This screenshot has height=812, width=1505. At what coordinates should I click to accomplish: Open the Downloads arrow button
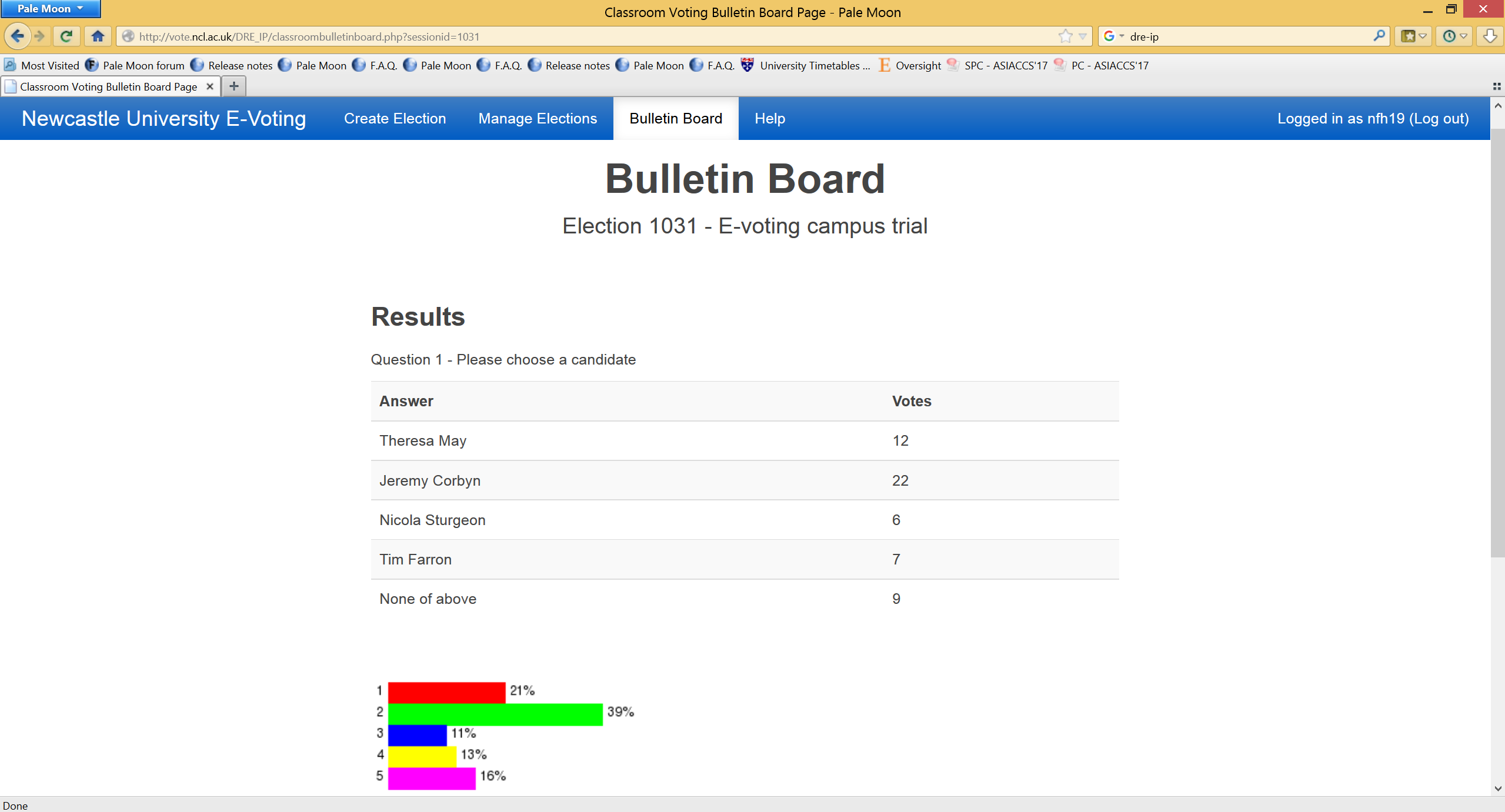[1490, 36]
